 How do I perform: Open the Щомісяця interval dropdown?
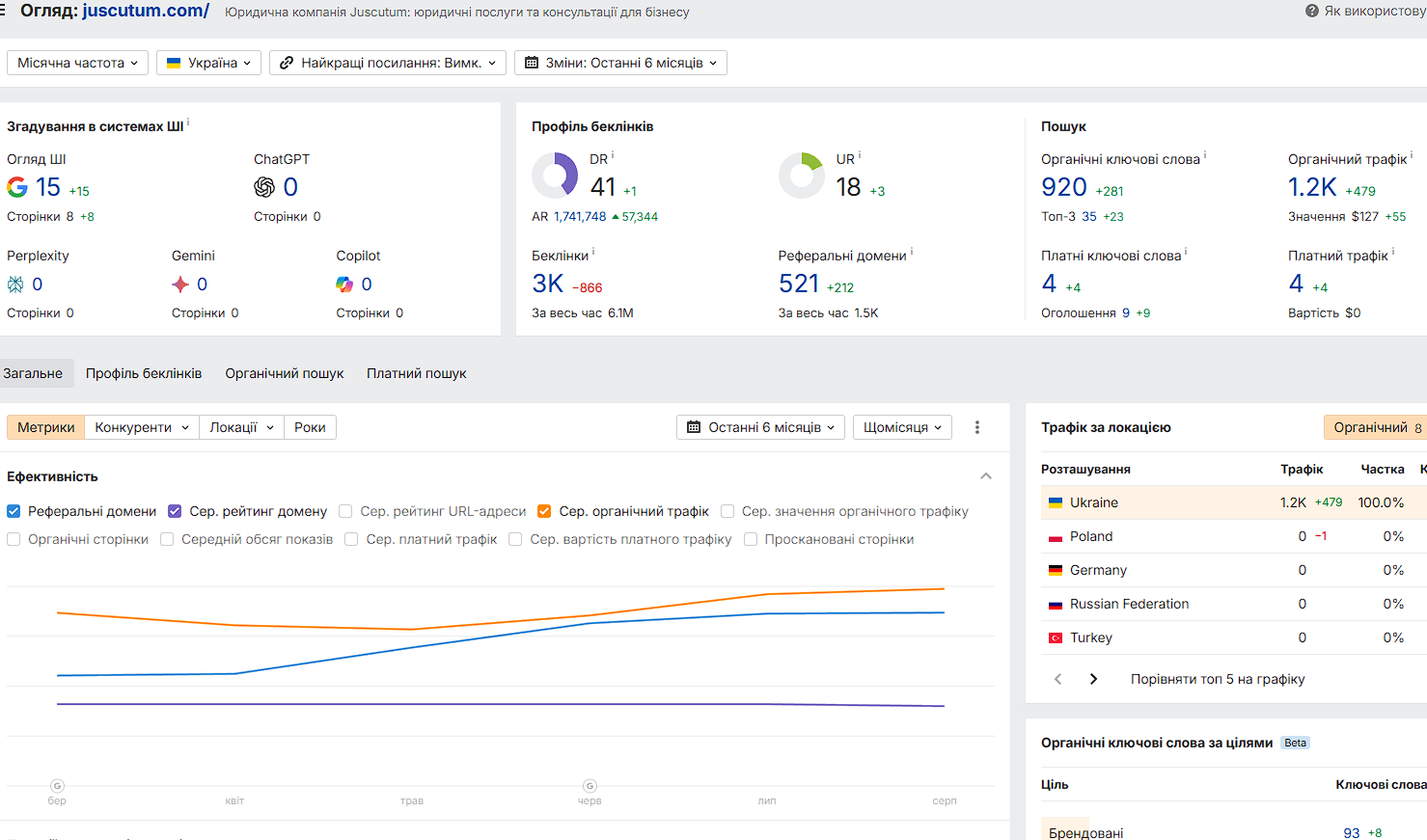point(902,427)
